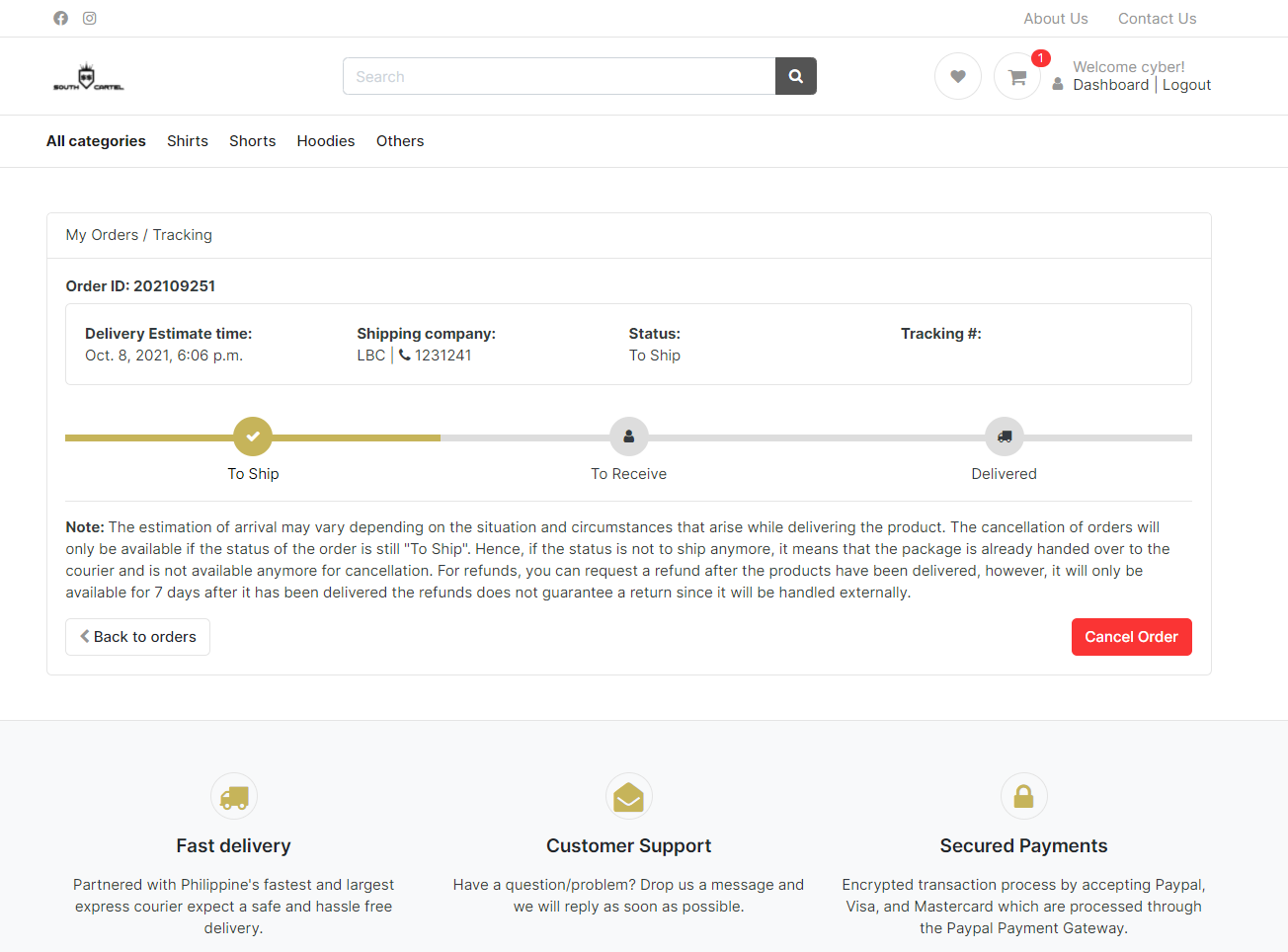Click the Customer Support envelope icon
Viewport: 1288px width, 952px height.
tap(629, 796)
